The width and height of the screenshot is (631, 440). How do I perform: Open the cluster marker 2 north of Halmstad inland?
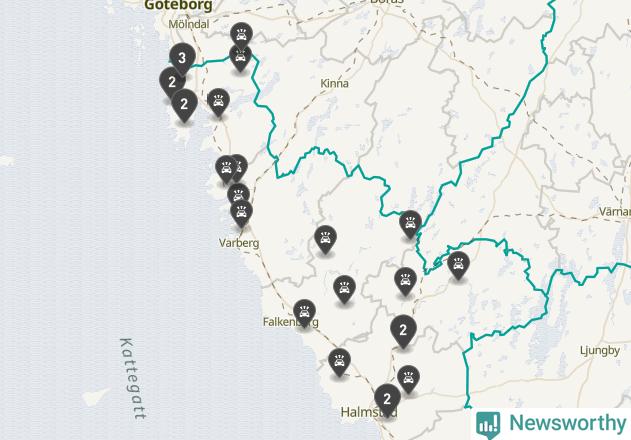403,330
